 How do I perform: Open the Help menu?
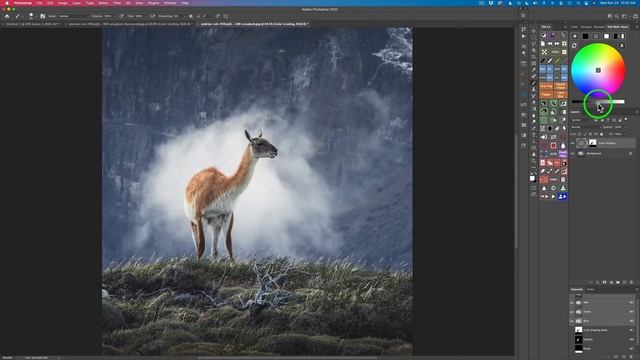pos(184,3)
